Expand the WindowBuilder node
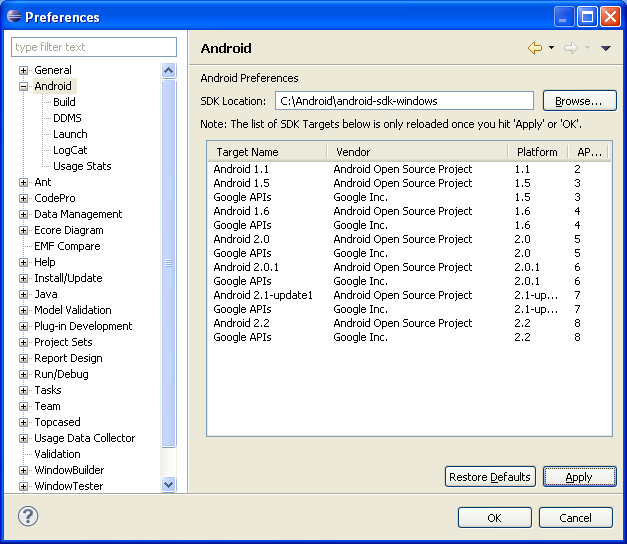This screenshot has height=544, width=627. [x=24, y=470]
